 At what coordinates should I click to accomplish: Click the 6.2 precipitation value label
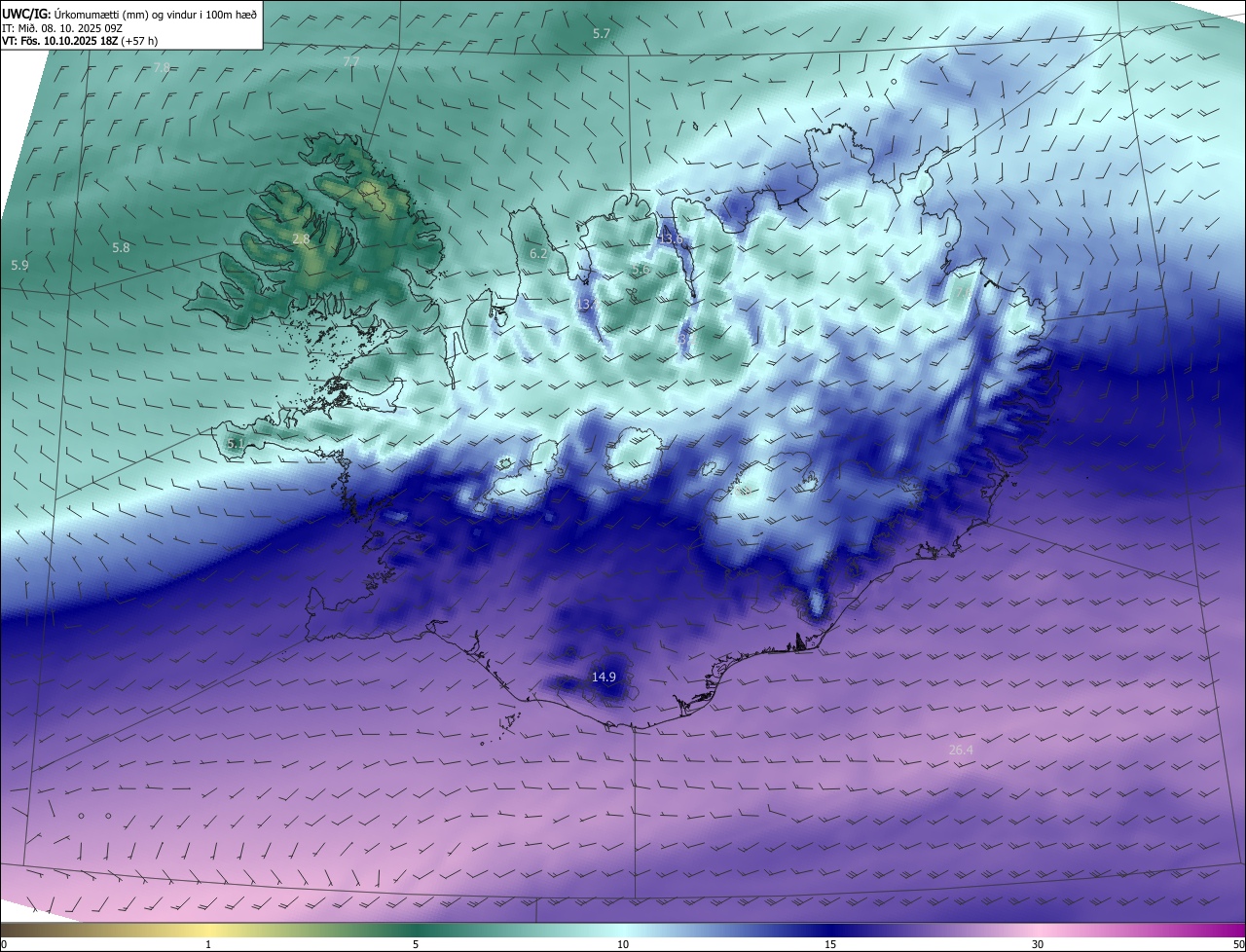[x=538, y=254]
